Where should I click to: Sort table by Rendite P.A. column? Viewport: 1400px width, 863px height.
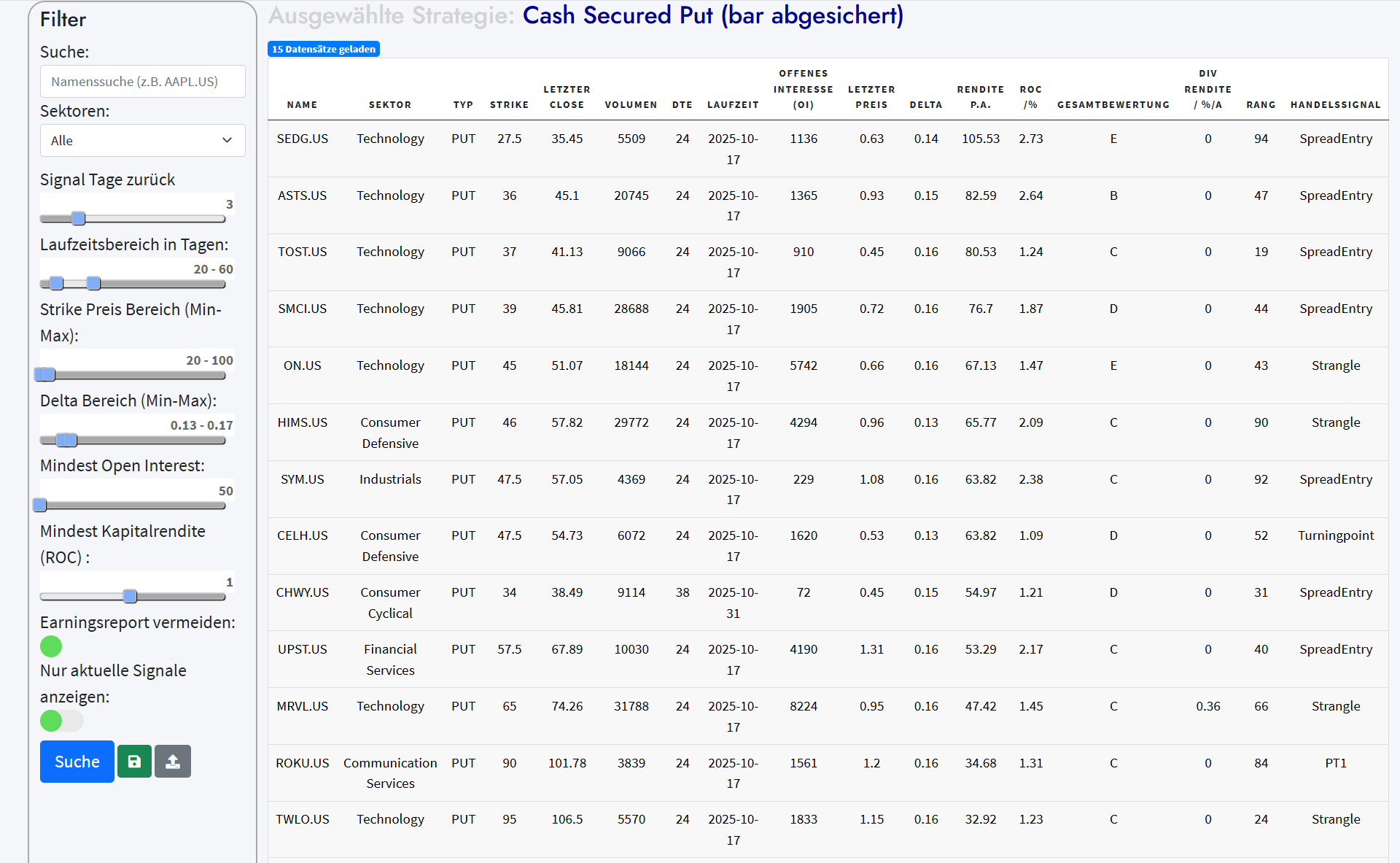point(980,97)
